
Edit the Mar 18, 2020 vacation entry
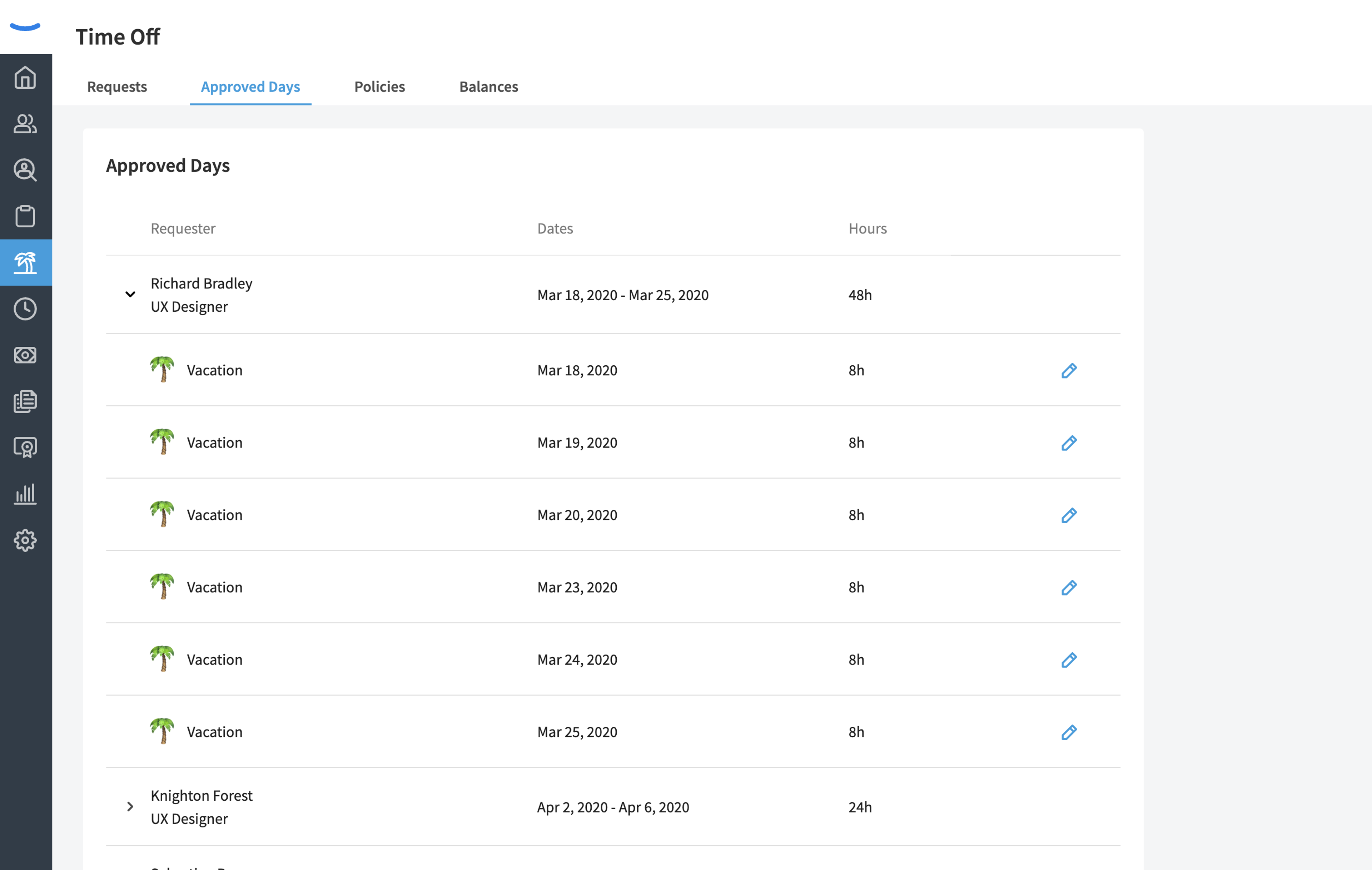point(1069,371)
